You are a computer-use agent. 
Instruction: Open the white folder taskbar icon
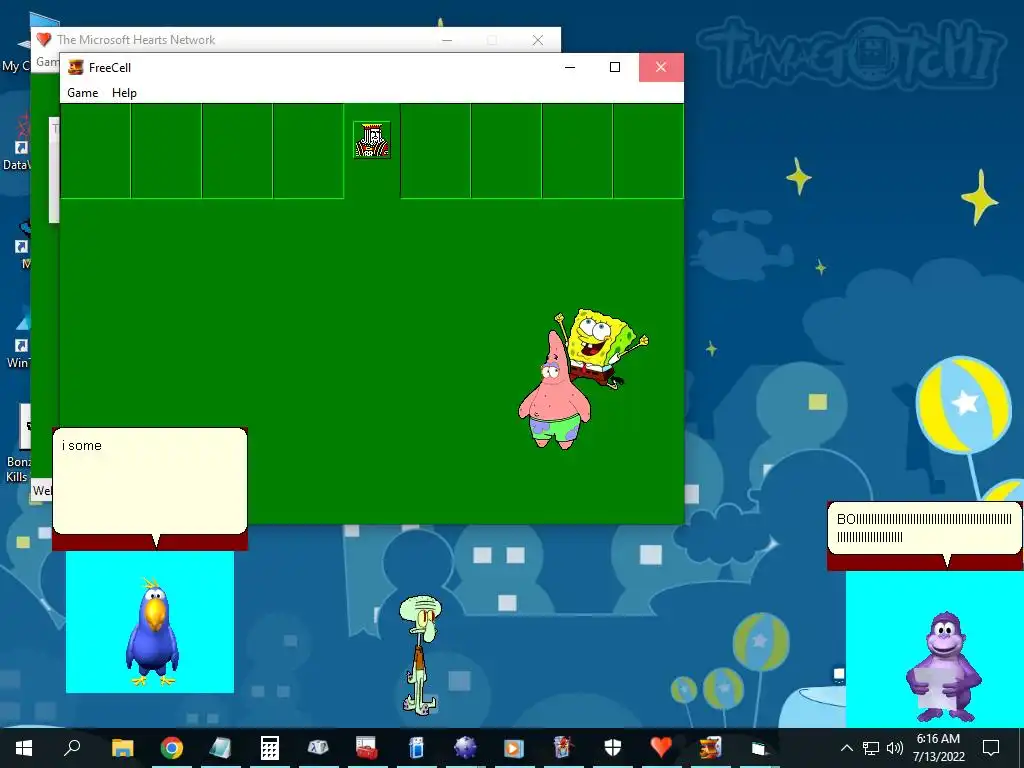tap(759, 748)
